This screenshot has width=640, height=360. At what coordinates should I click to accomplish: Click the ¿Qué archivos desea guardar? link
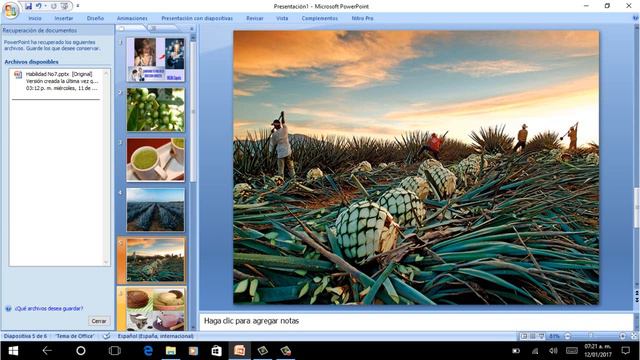click(x=49, y=309)
